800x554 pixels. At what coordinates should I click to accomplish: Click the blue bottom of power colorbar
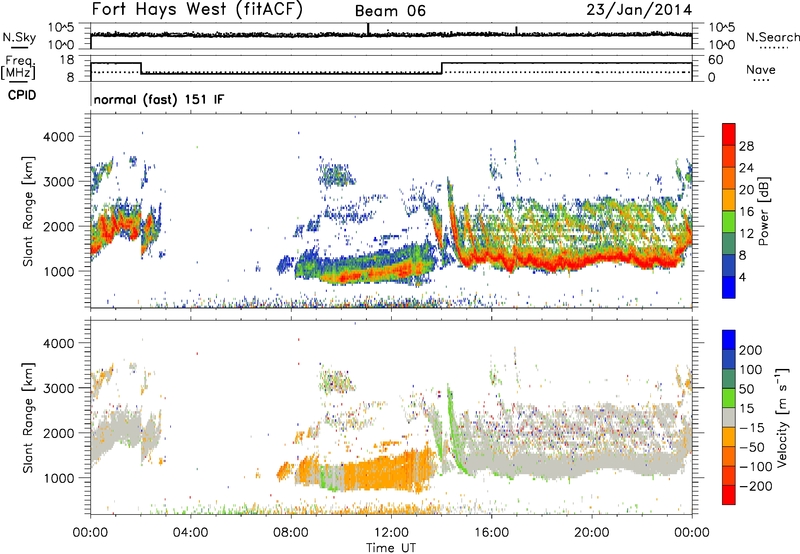[x=729, y=287]
